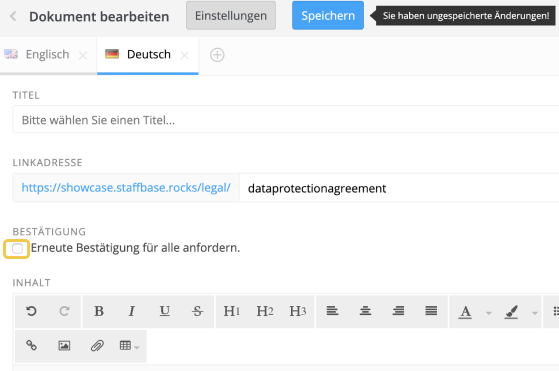The height and width of the screenshot is (371, 559).
Task: Redo the last edit
Action: pyautogui.click(x=64, y=311)
